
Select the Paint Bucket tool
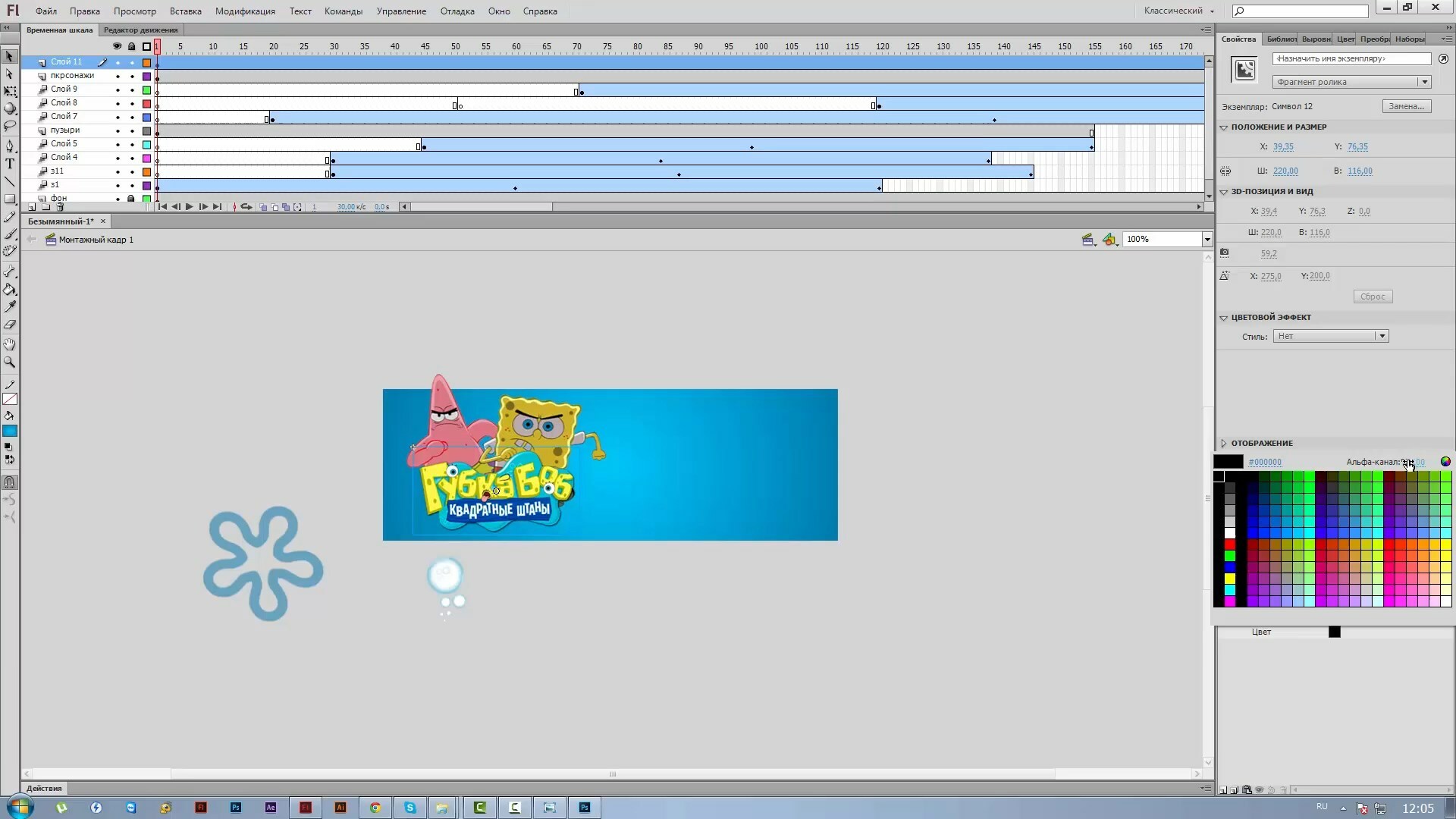[x=10, y=290]
